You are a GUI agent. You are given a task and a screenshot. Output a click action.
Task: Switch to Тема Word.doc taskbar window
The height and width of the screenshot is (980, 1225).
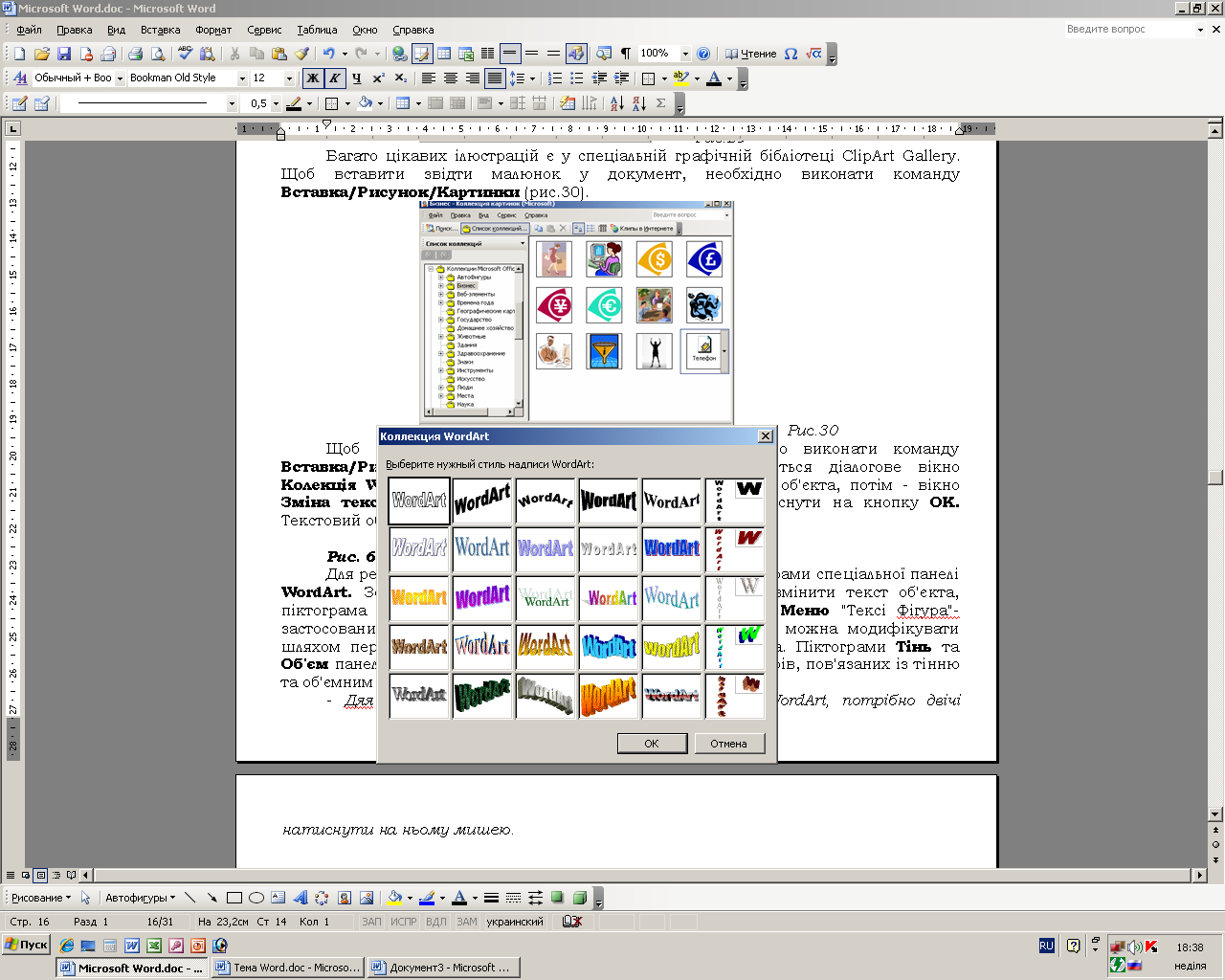click(288, 968)
